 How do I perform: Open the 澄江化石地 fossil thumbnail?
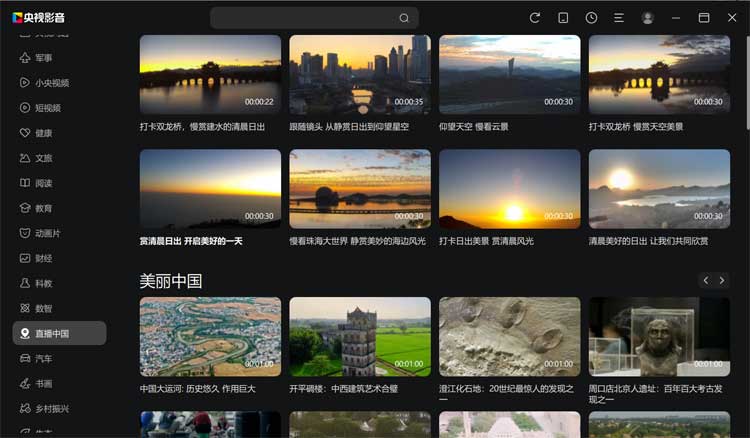(x=509, y=337)
